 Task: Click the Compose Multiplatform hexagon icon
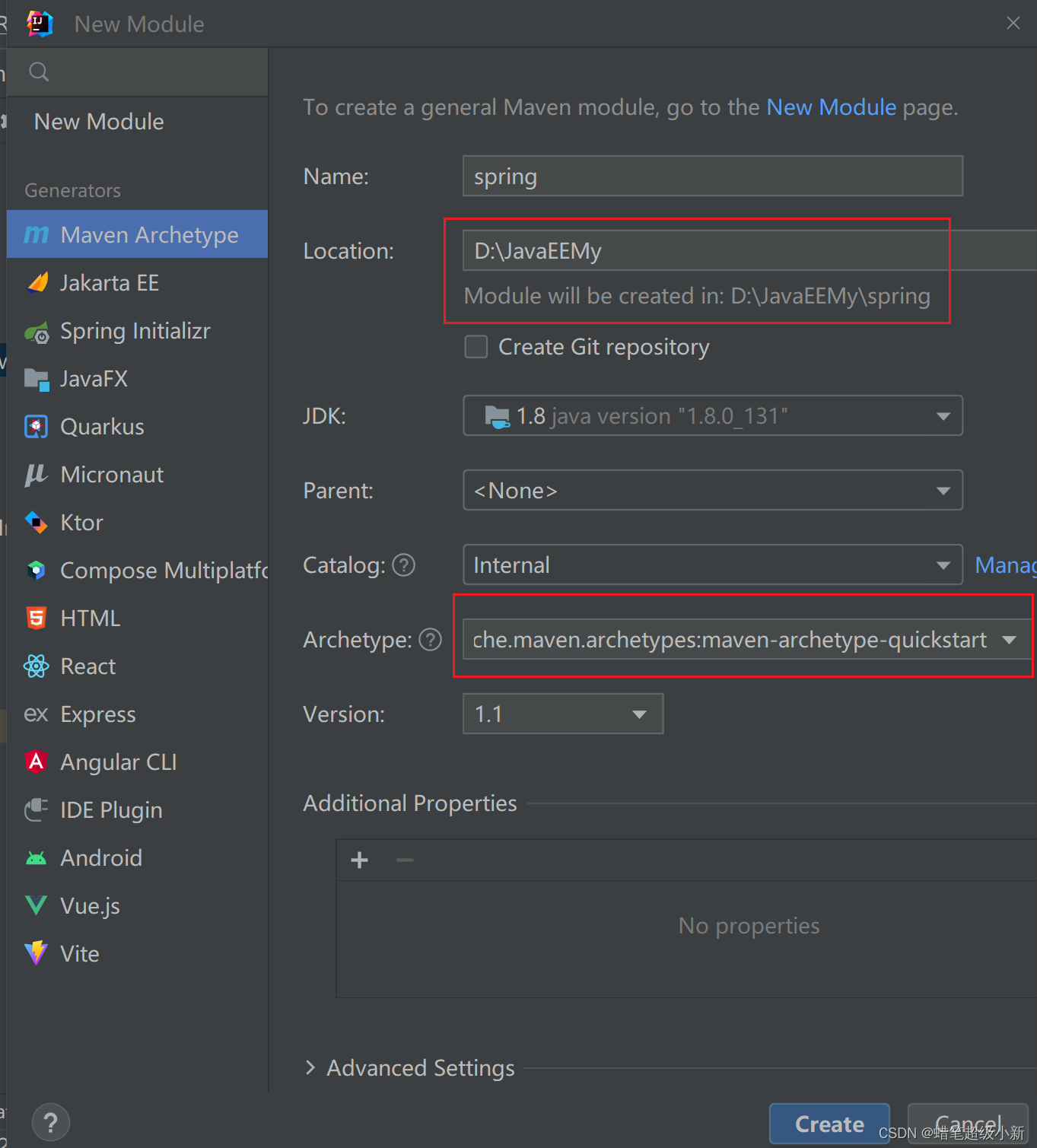coord(37,570)
